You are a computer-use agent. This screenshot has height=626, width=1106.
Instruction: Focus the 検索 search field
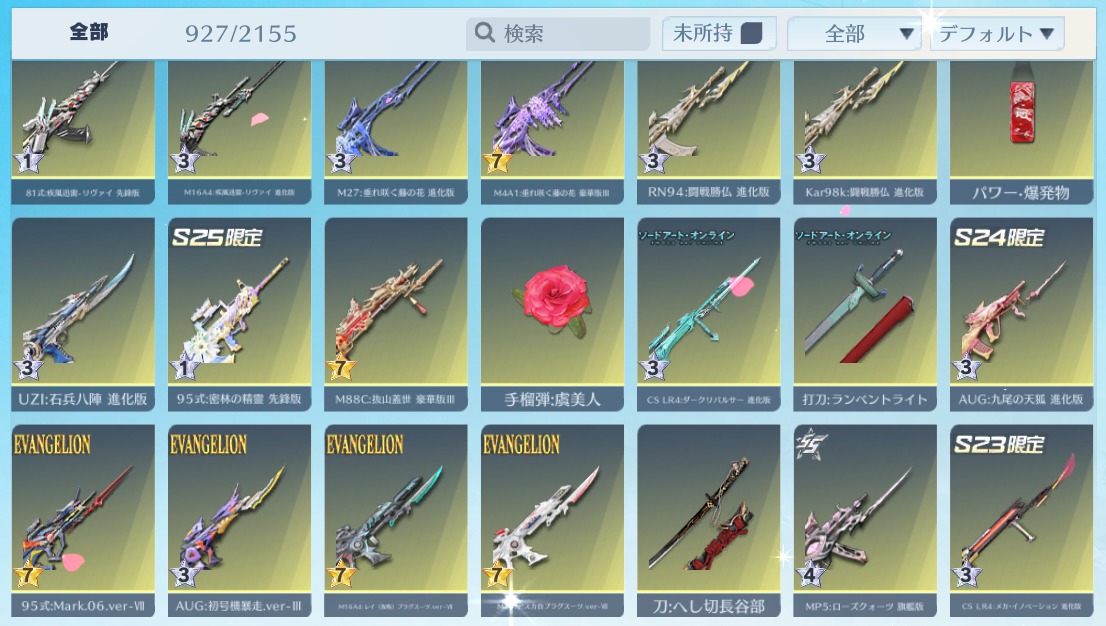point(558,33)
